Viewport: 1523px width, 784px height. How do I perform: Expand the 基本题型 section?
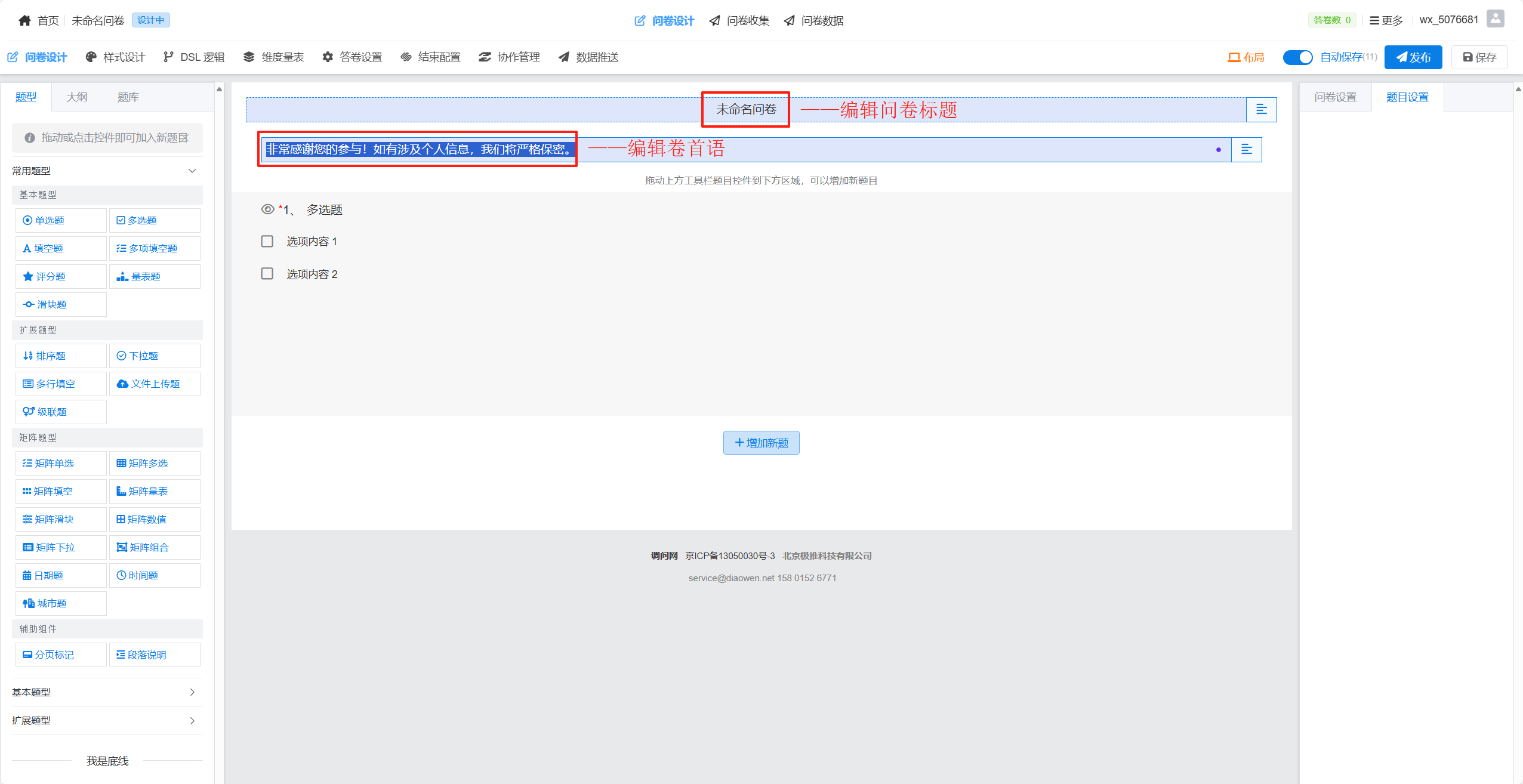[x=192, y=692]
